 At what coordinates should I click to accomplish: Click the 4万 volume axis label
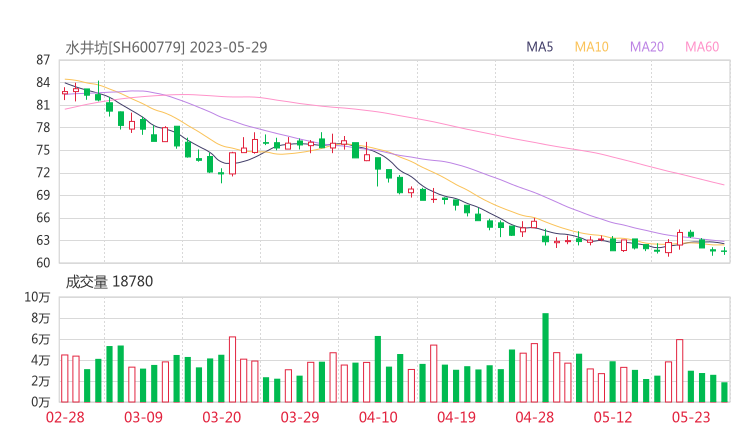(x=41, y=360)
